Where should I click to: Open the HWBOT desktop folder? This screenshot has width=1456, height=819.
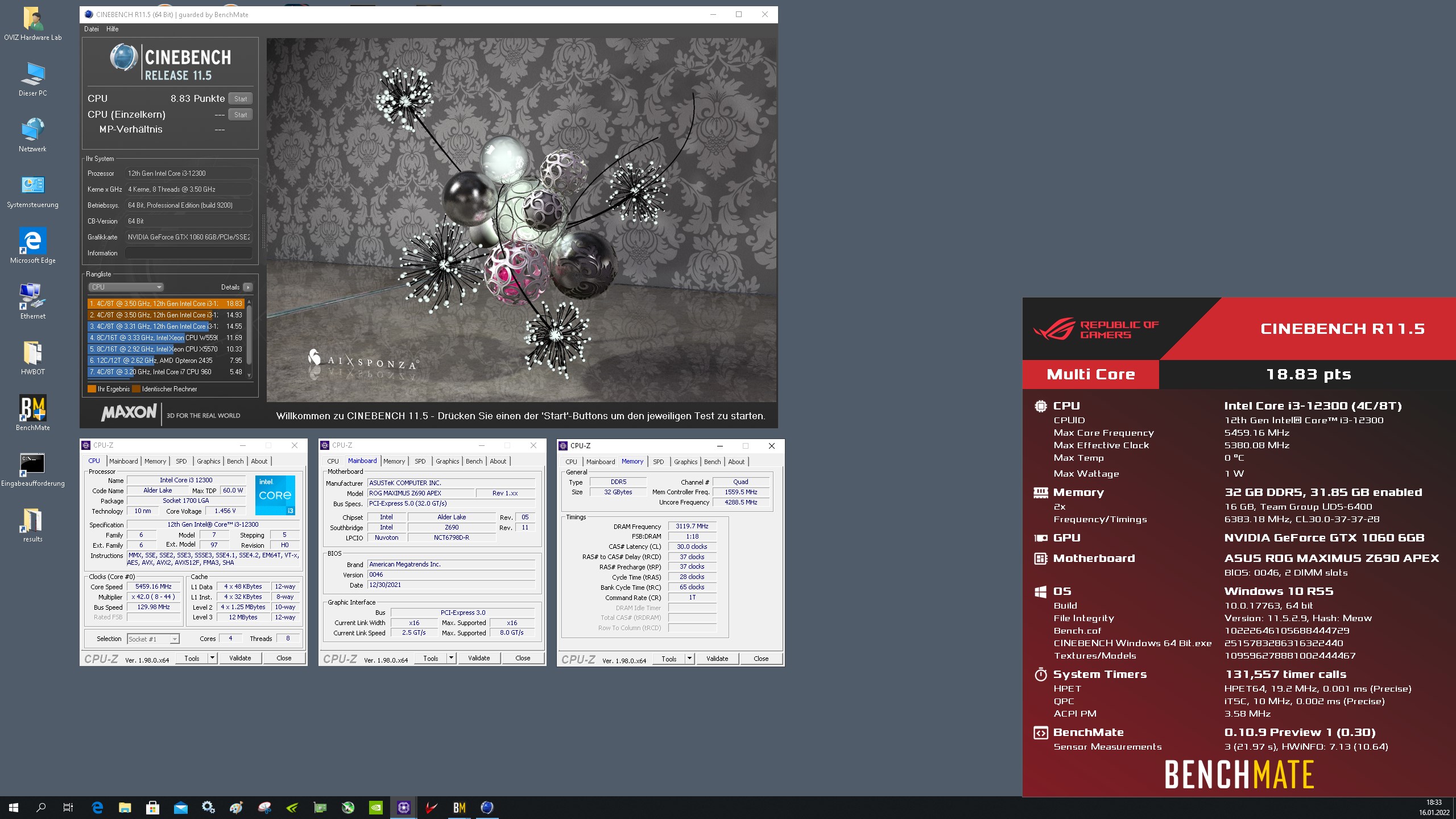pyautogui.click(x=32, y=358)
